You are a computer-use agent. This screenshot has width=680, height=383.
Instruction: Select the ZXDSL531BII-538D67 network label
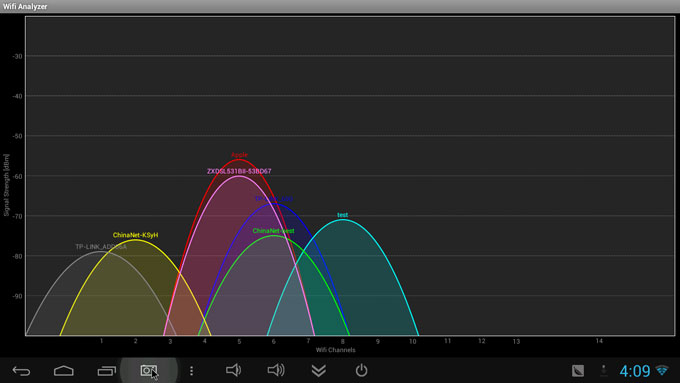[239, 171]
